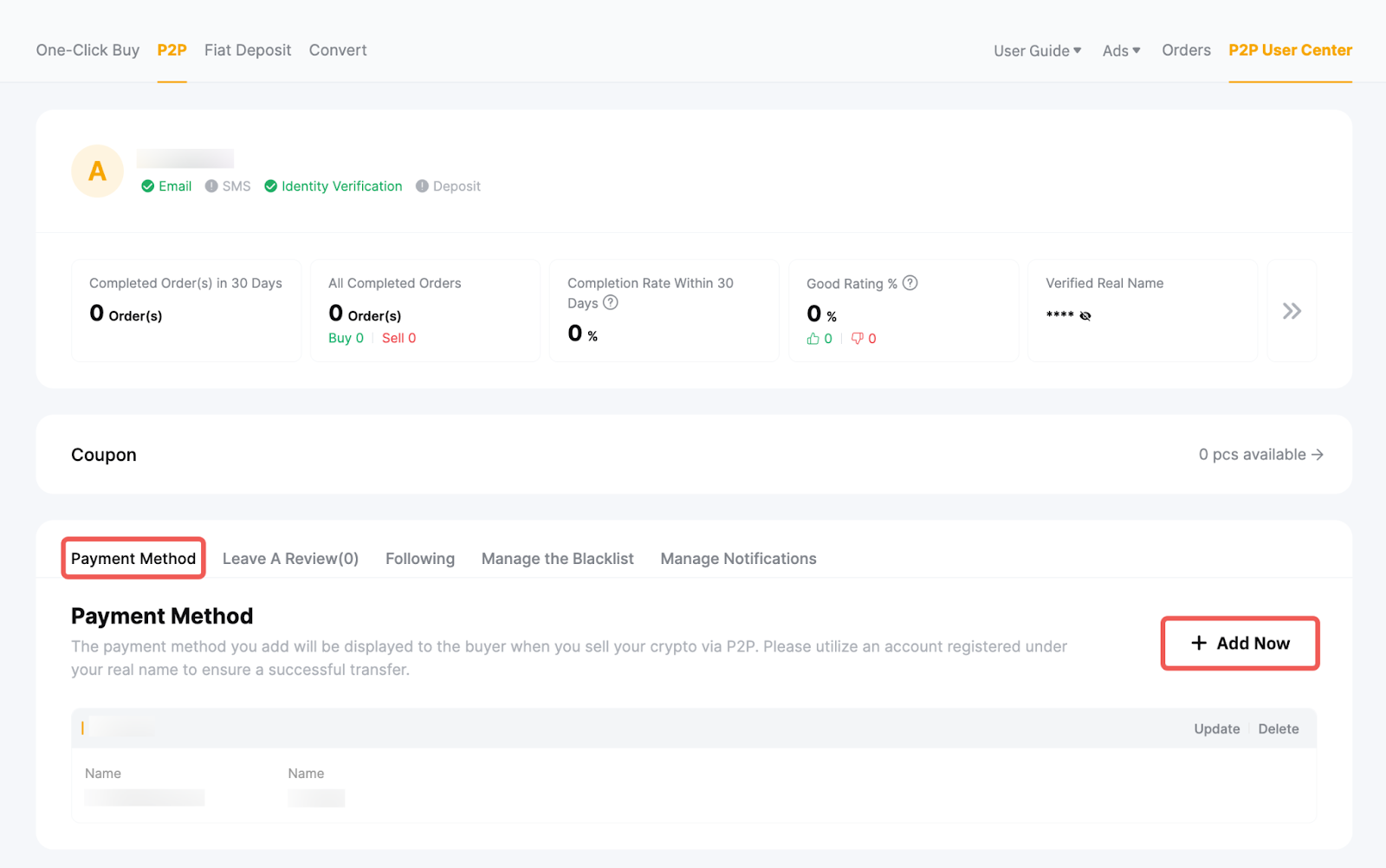View available coupons link

pyautogui.click(x=1260, y=455)
